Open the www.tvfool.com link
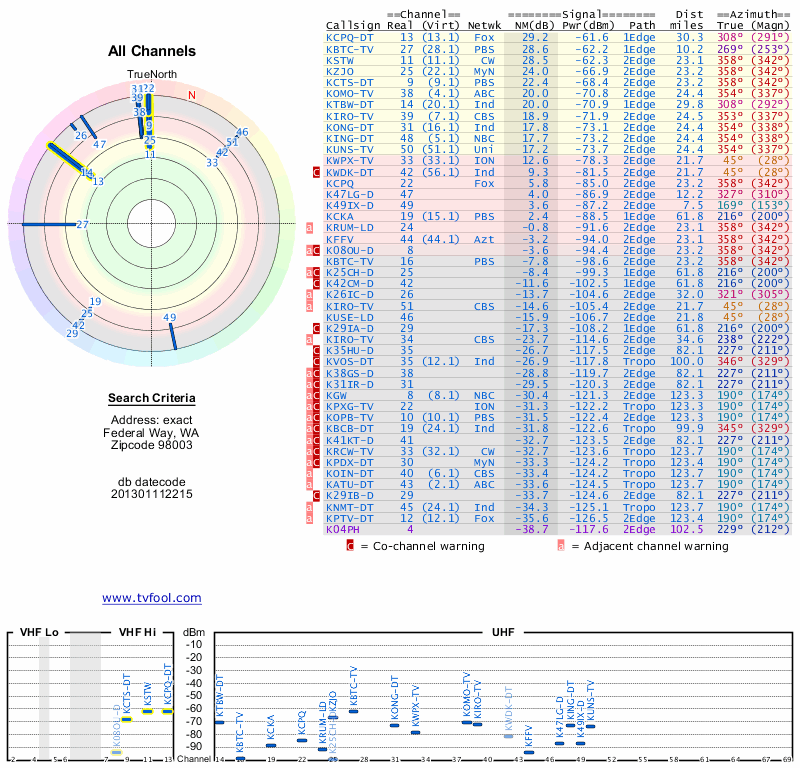 152,598
